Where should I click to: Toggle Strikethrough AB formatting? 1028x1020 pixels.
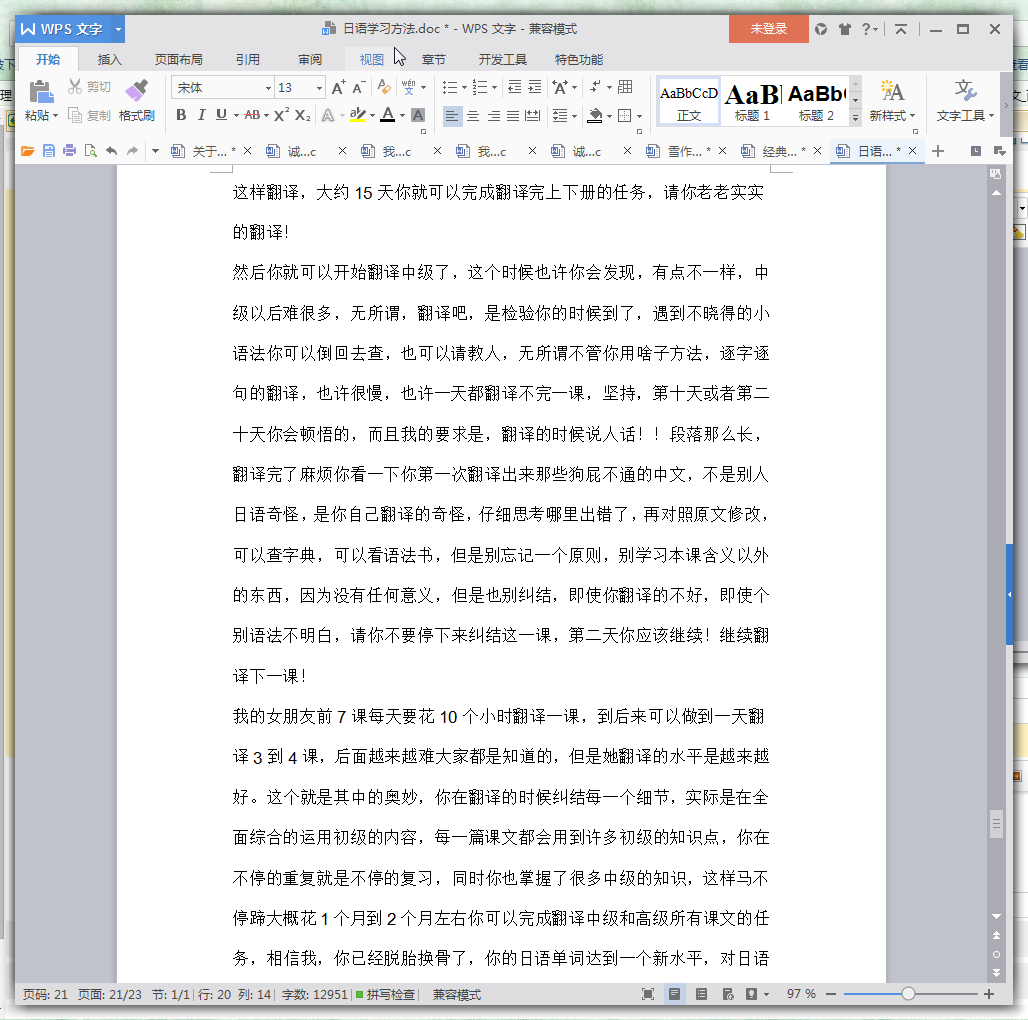252,115
